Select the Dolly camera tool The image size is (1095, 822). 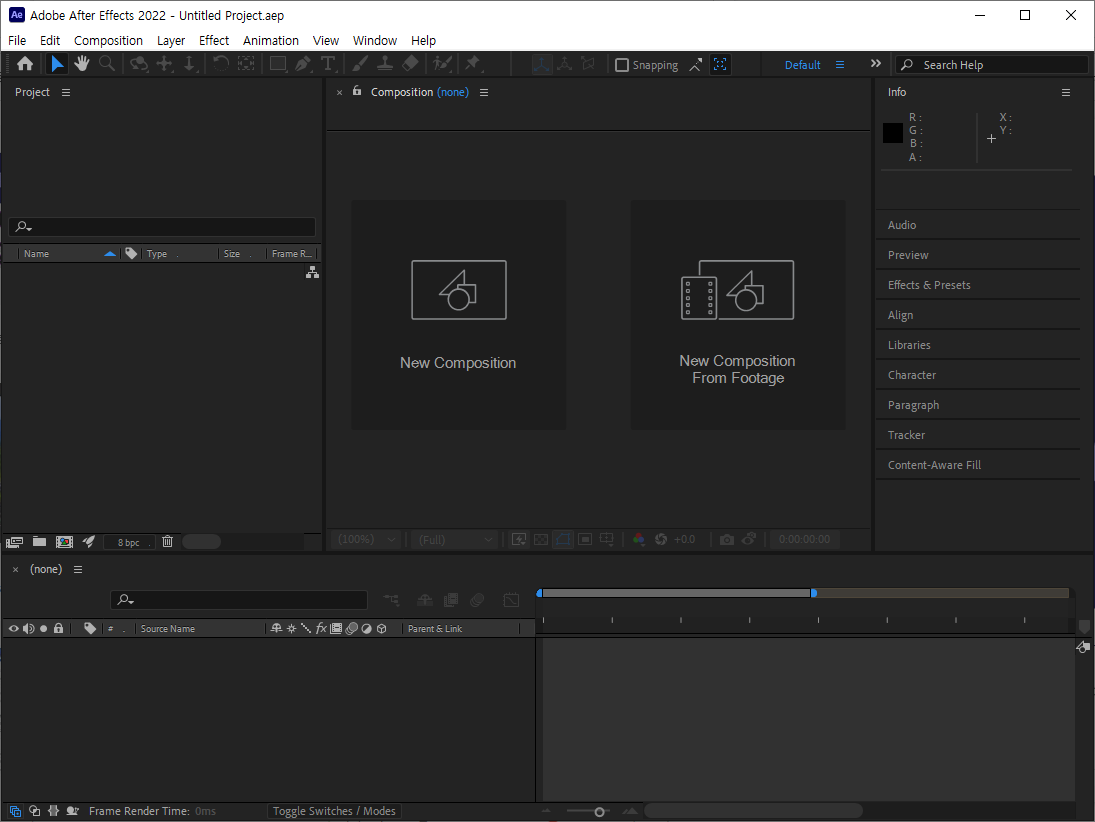tap(189, 64)
